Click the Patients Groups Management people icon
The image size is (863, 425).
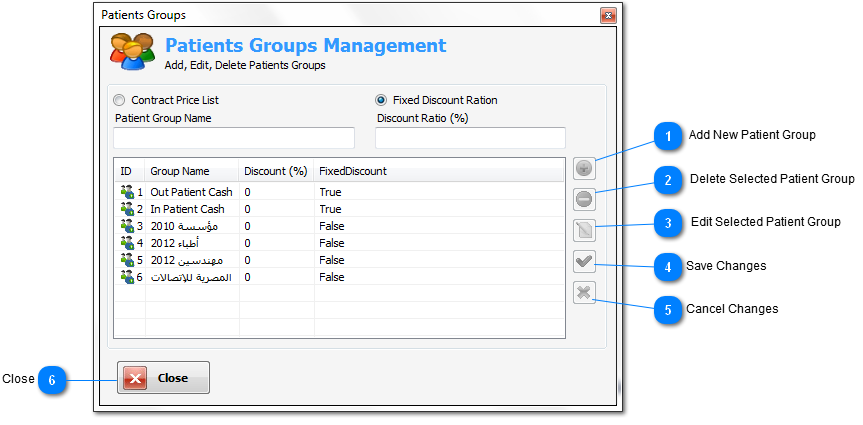132,55
